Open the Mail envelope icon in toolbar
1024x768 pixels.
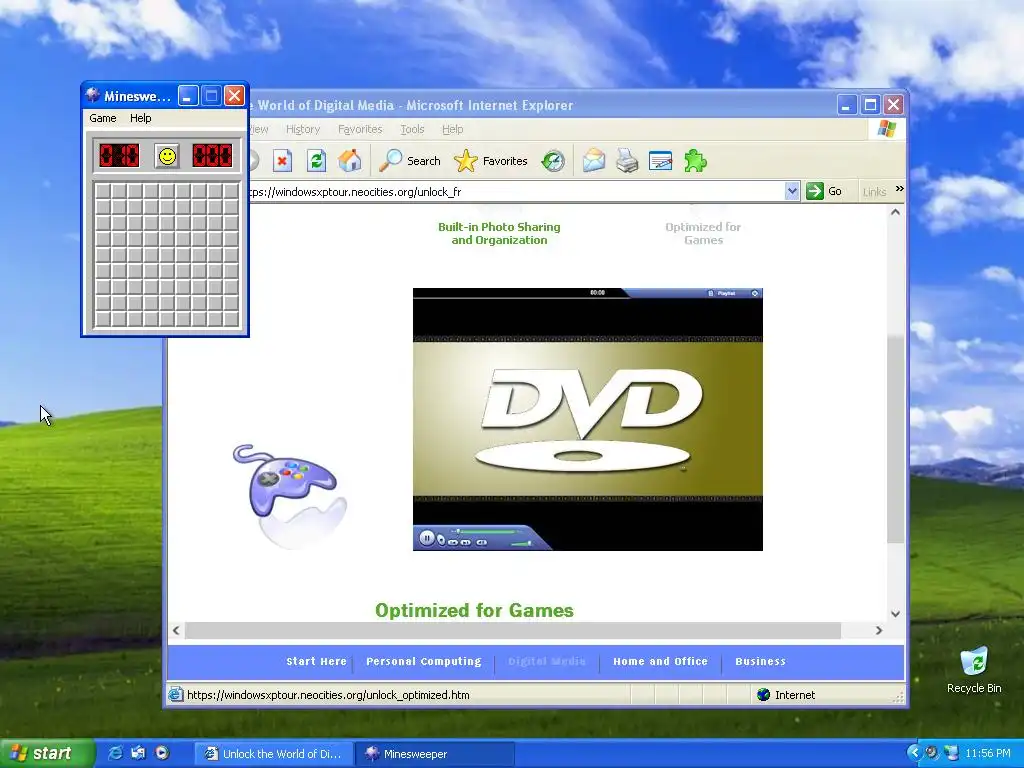coord(594,161)
